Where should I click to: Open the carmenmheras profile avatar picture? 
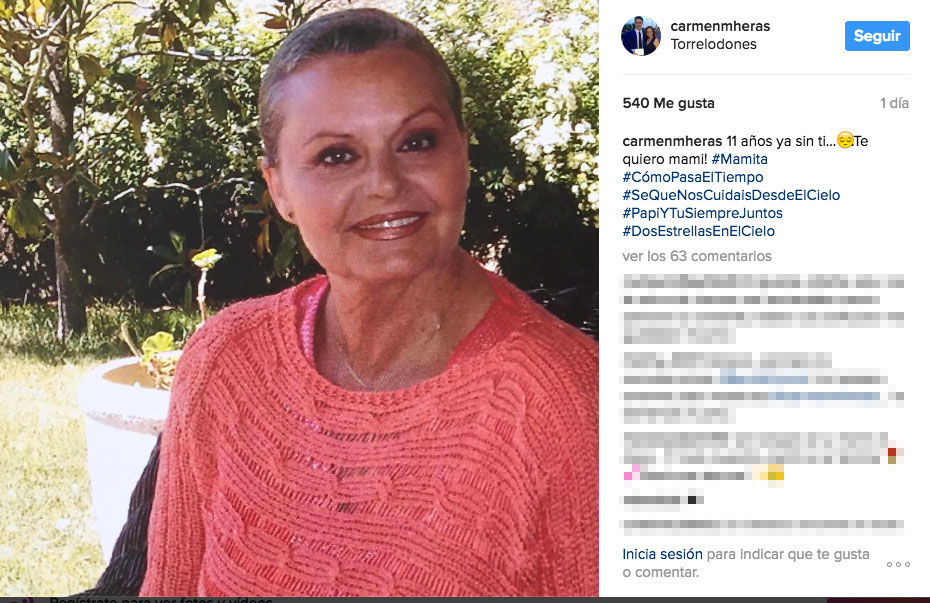tap(641, 36)
